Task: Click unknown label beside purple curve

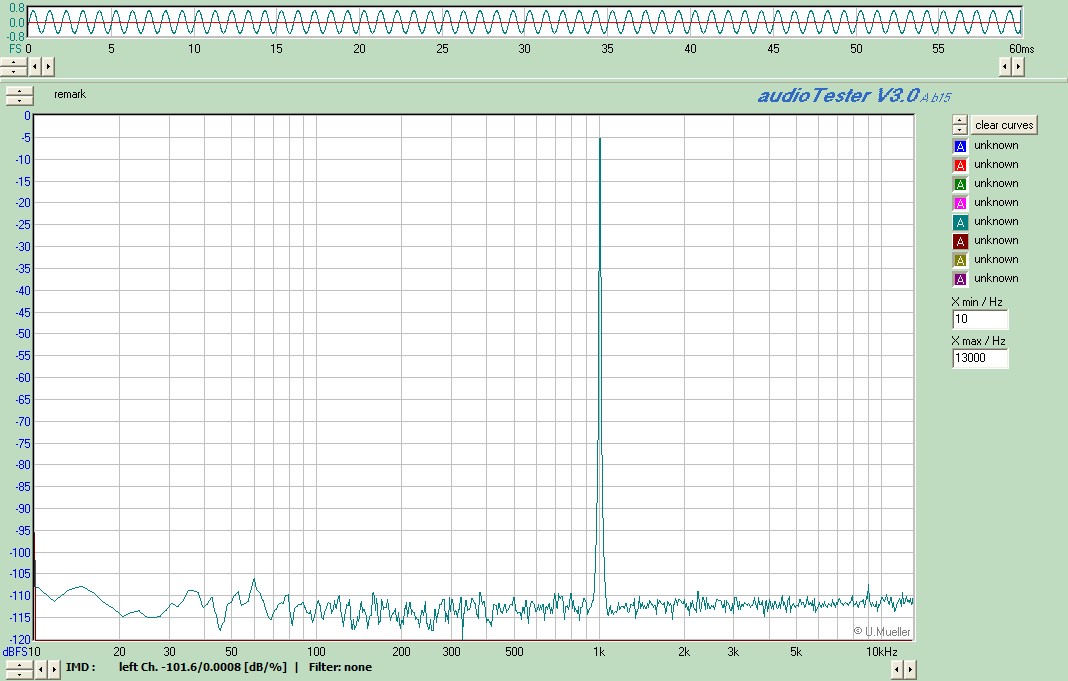Action: tap(996, 279)
